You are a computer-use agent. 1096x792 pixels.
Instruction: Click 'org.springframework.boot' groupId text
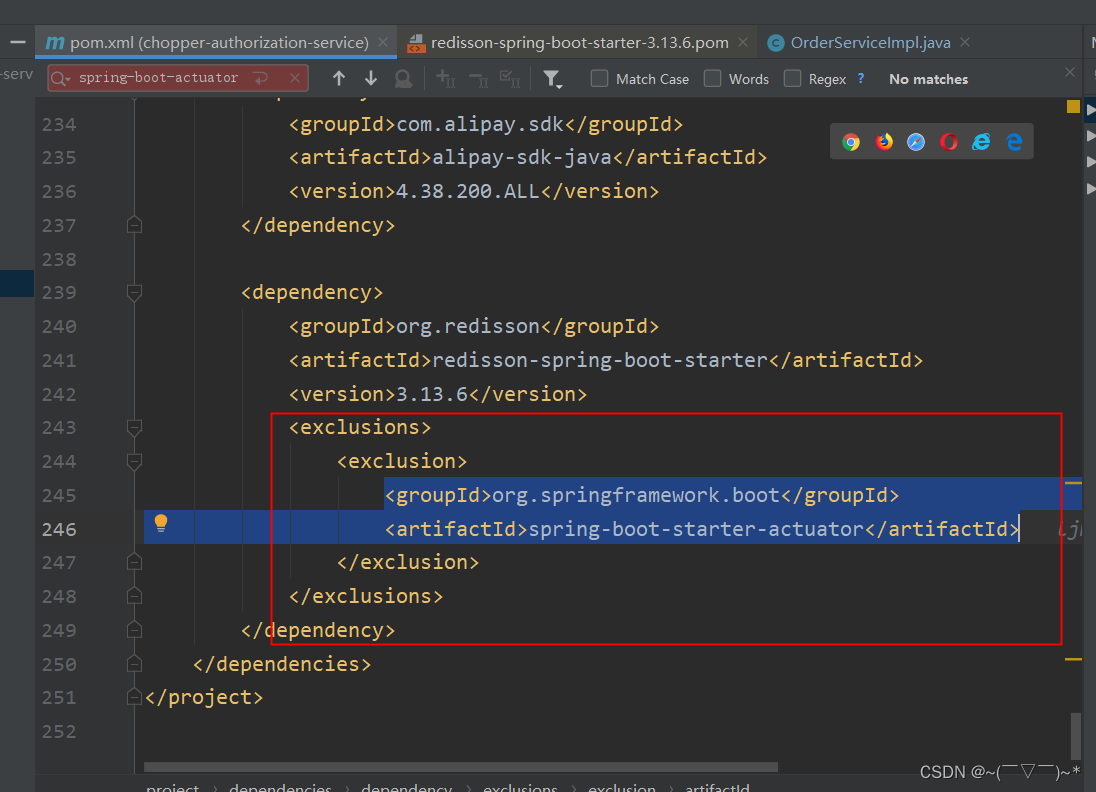636,495
